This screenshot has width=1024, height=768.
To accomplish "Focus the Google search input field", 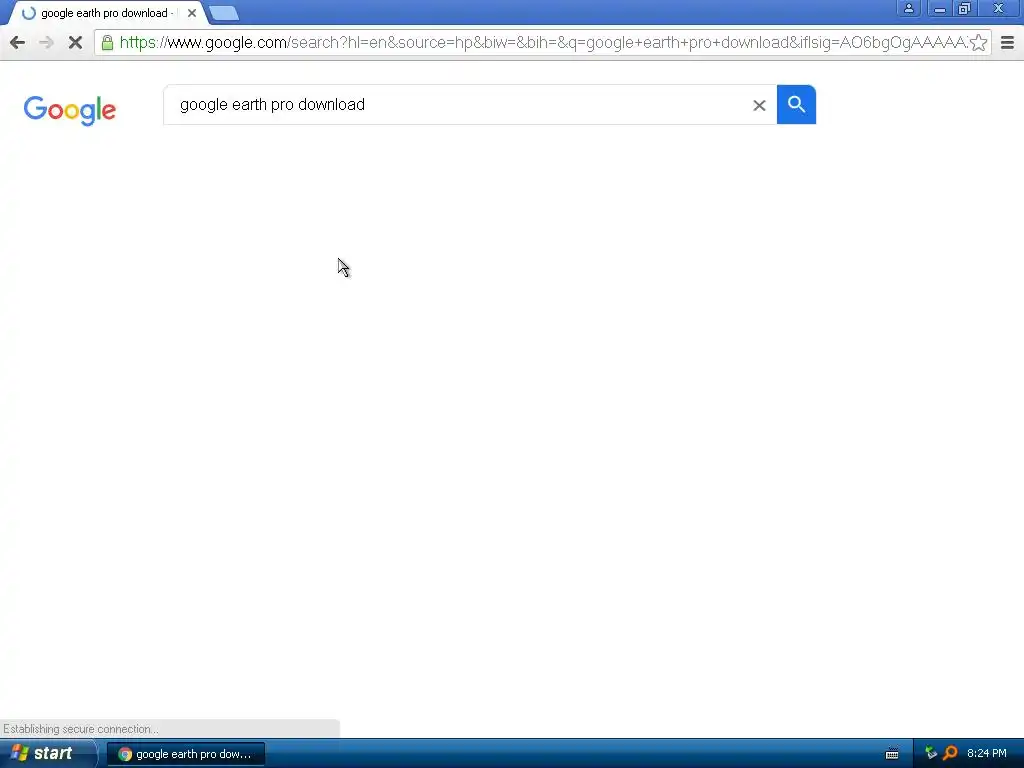I will (457, 104).
